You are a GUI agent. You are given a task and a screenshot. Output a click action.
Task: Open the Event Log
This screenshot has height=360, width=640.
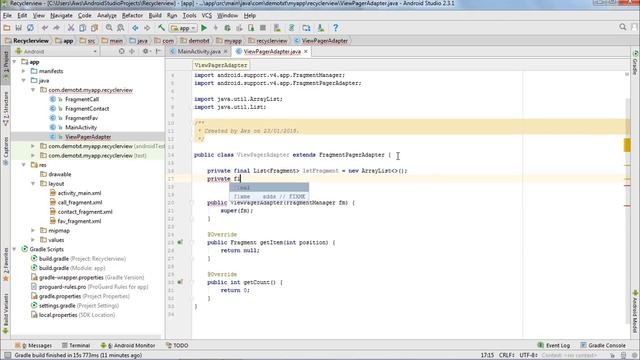pos(554,345)
